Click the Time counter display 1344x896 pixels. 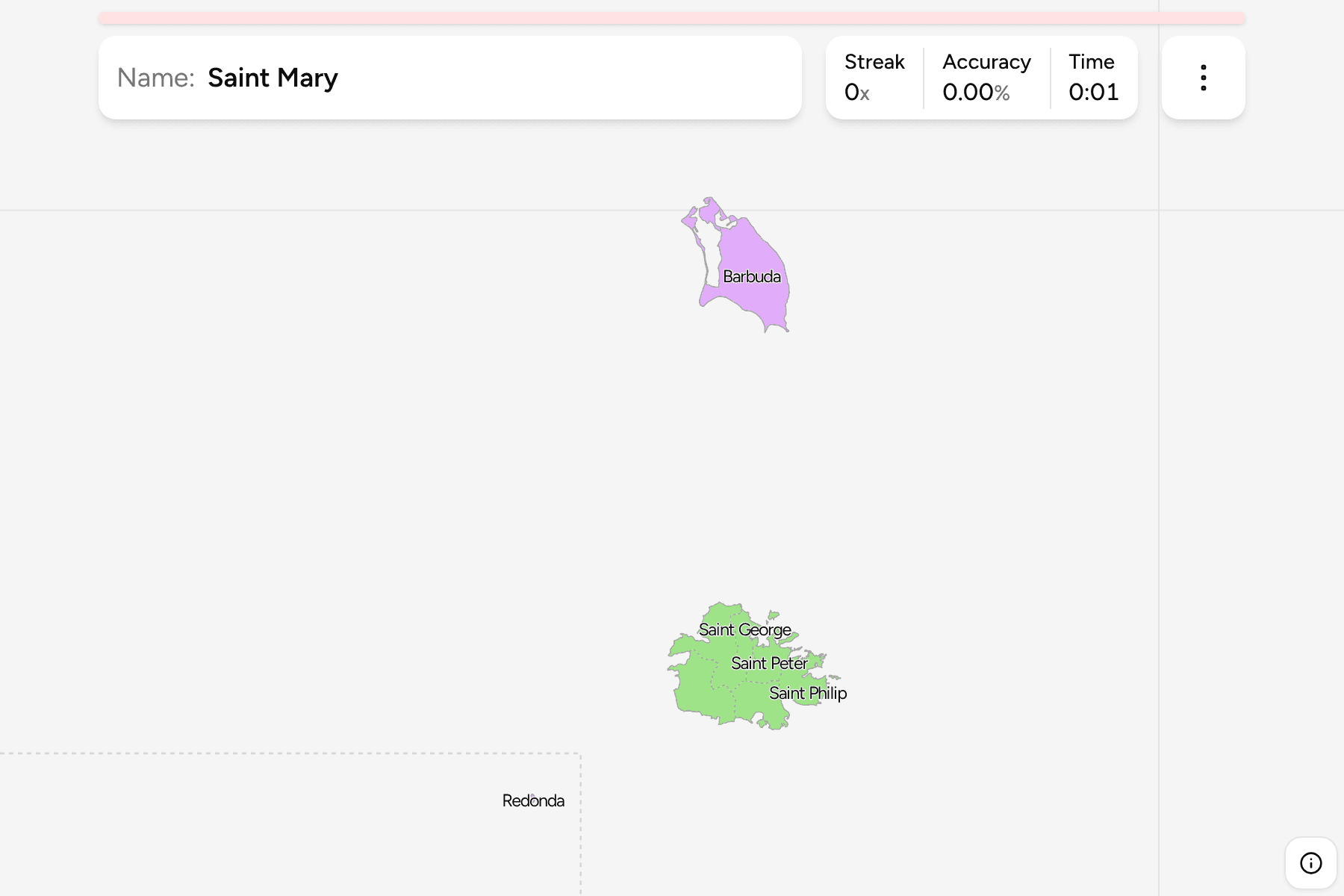1093,92
